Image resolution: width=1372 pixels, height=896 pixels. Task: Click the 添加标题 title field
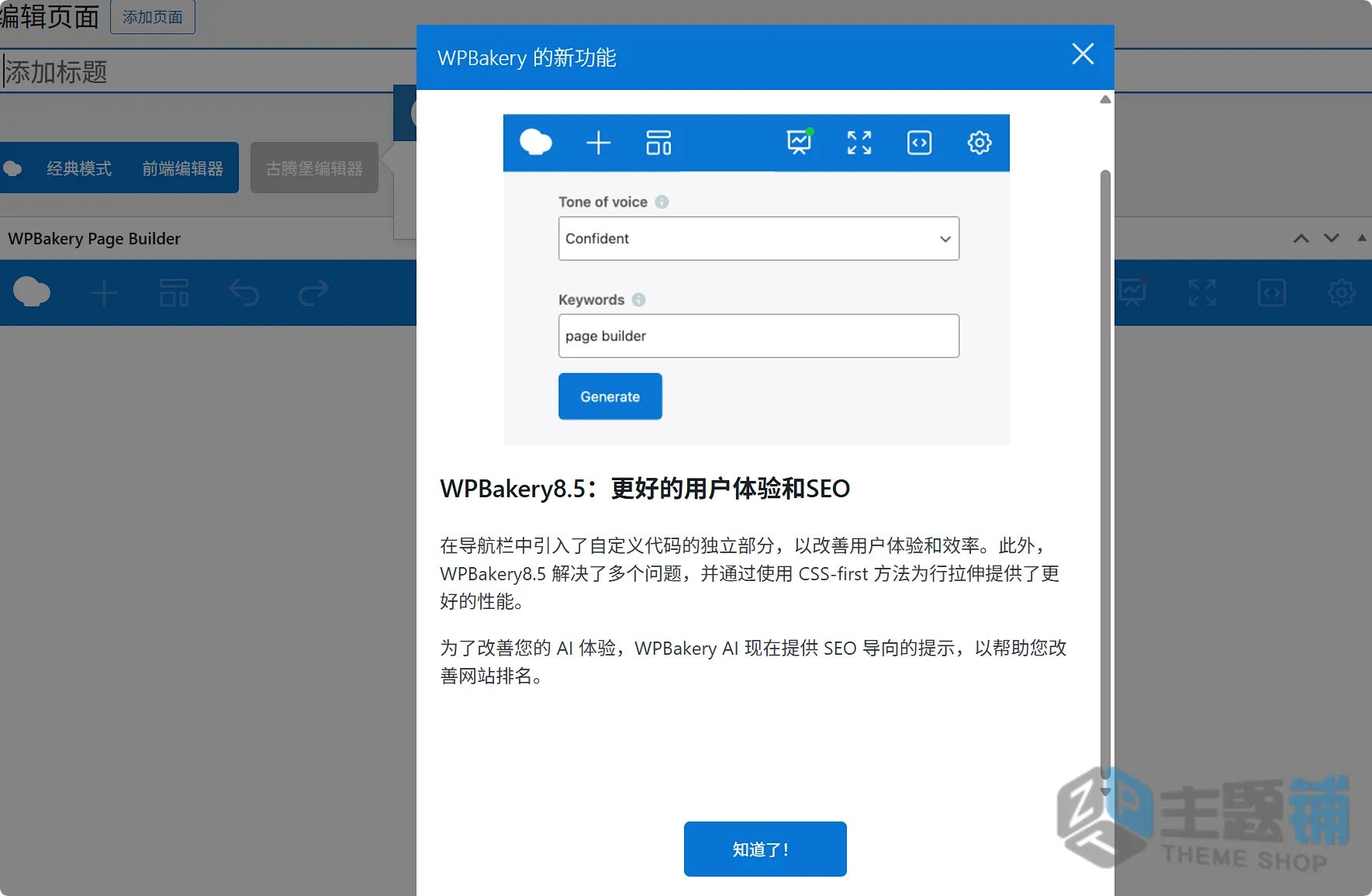point(208,71)
